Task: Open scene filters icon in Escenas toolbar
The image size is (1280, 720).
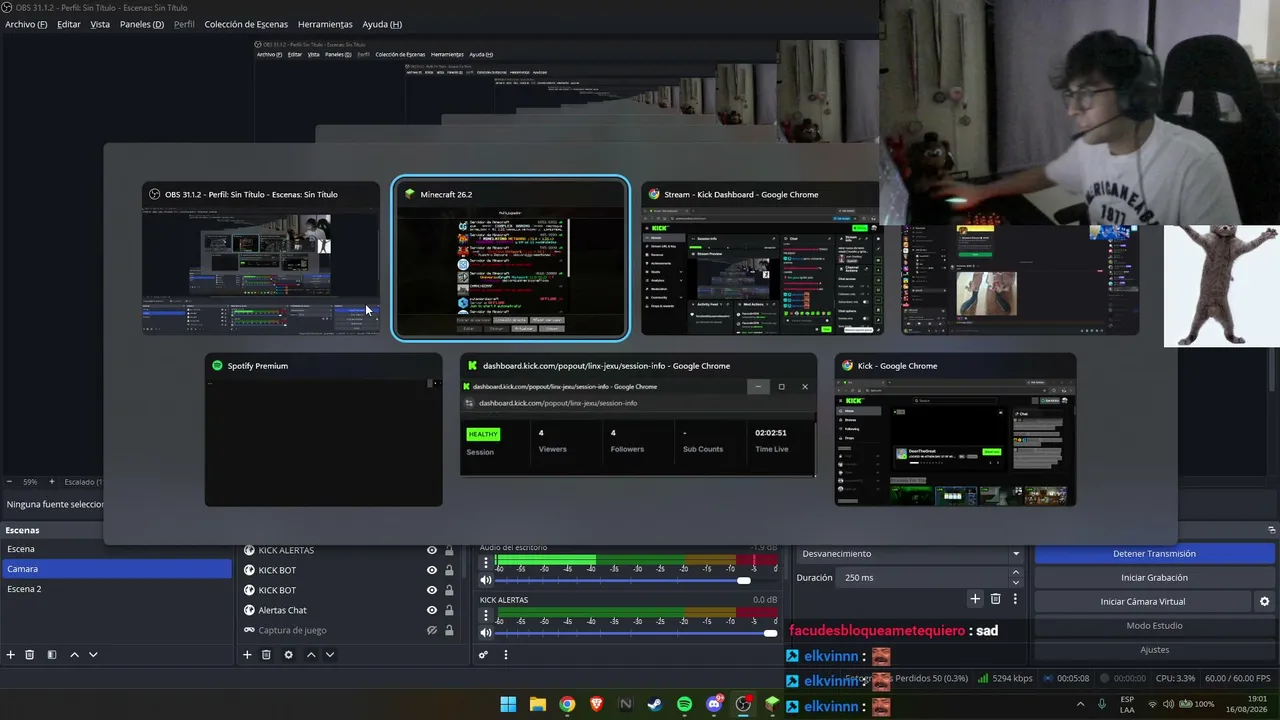Action: coord(52,655)
